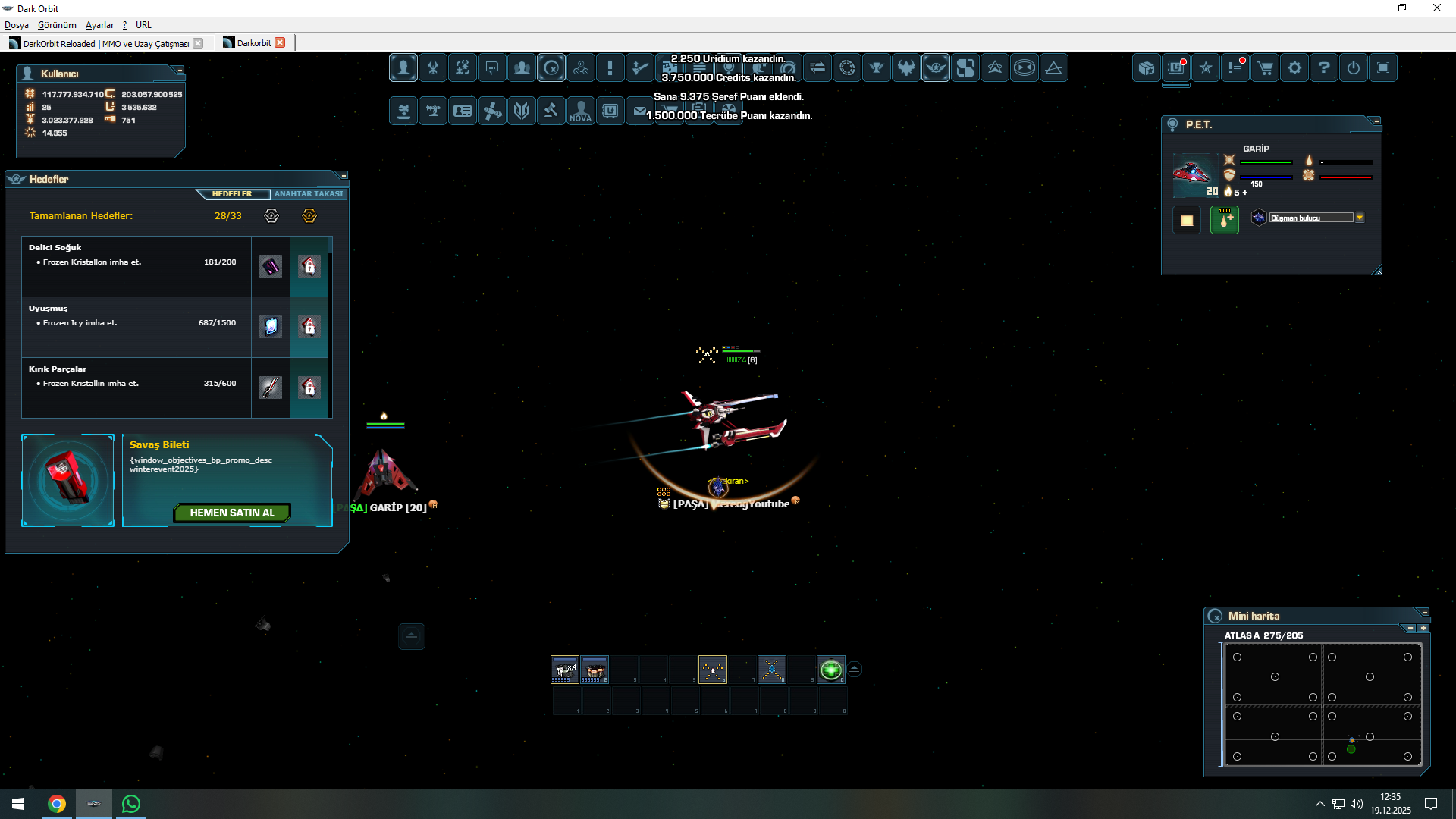Open the Windows Start menu
Image resolution: width=1456 pixels, height=819 pixels.
tap(18, 804)
